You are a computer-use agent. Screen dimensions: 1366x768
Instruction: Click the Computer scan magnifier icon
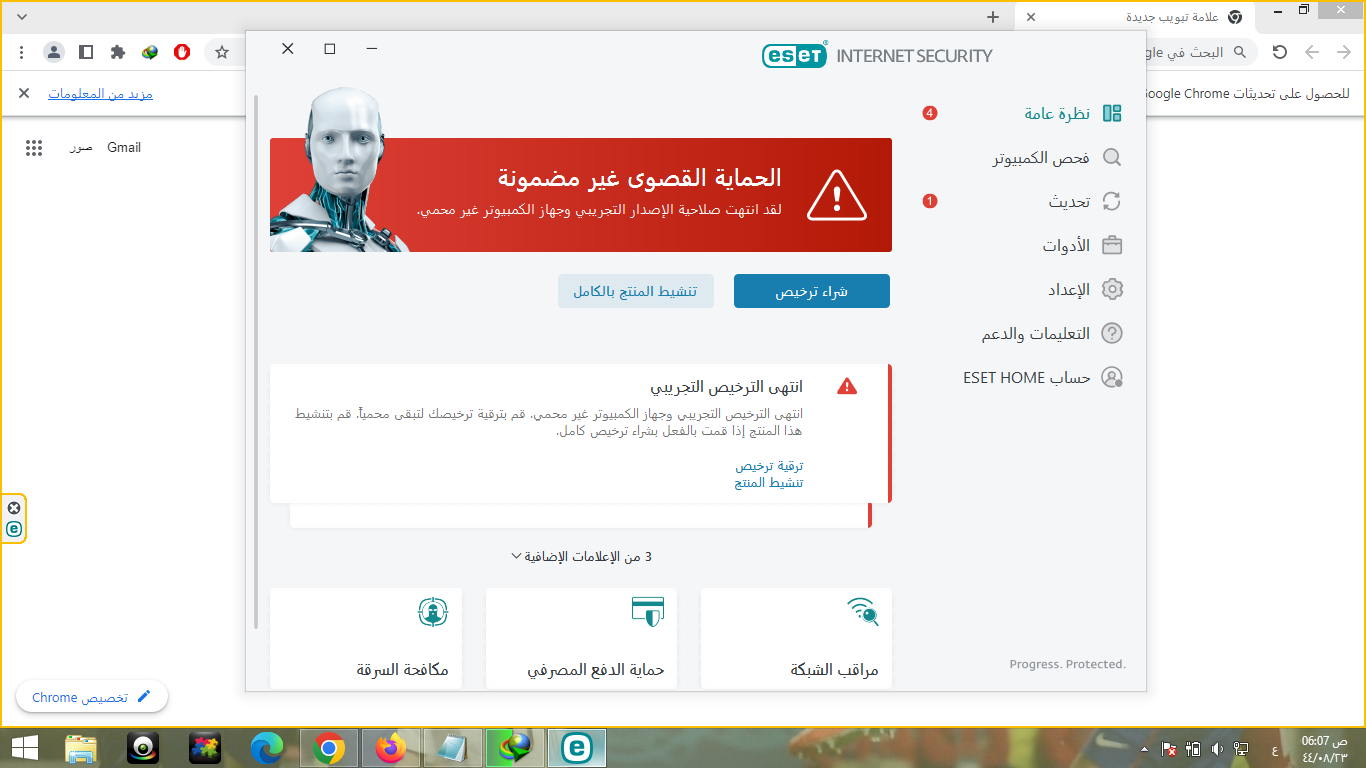[x=1111, y=157]
